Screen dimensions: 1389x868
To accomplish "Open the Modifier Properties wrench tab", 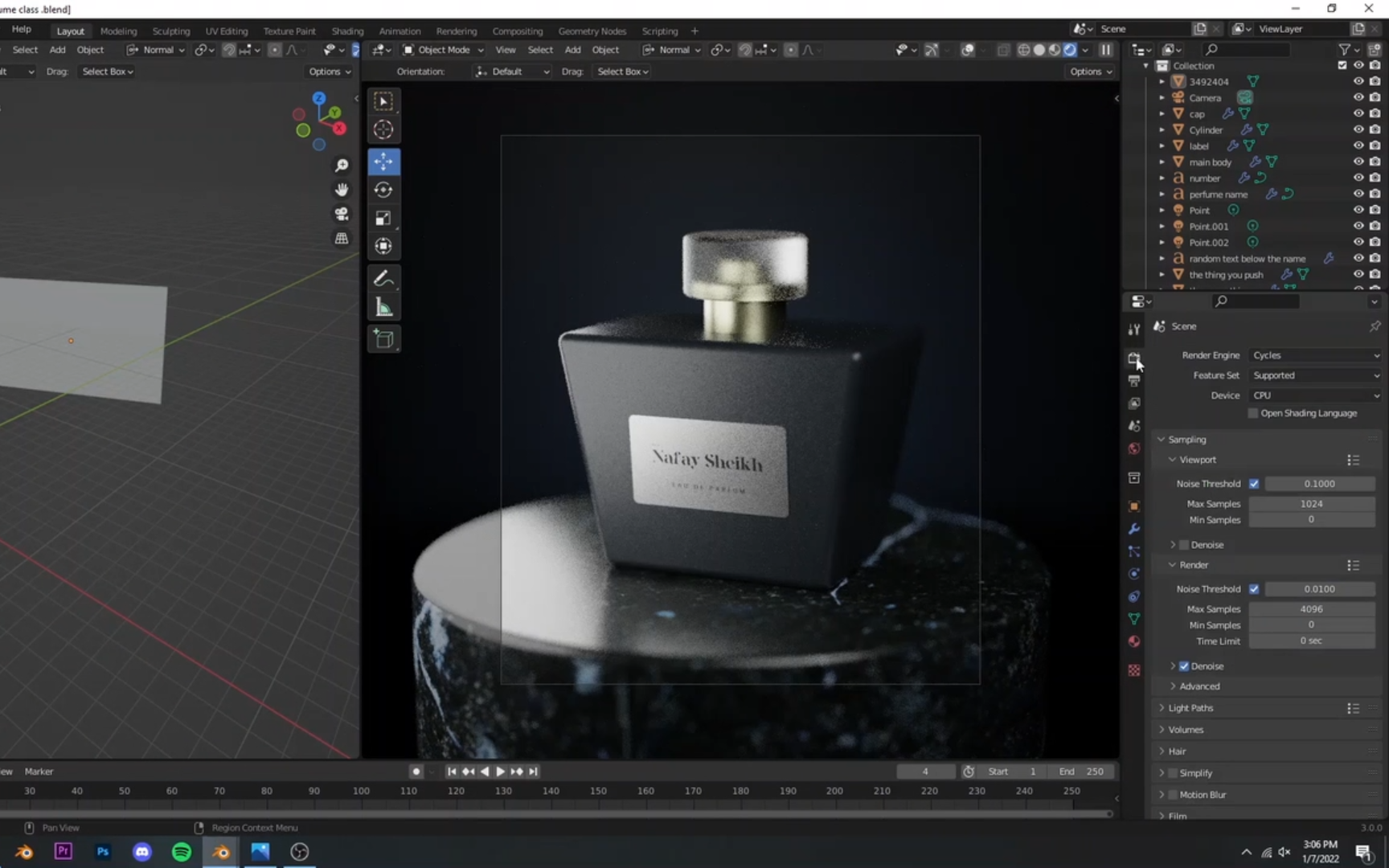I will pos(1133,528).
